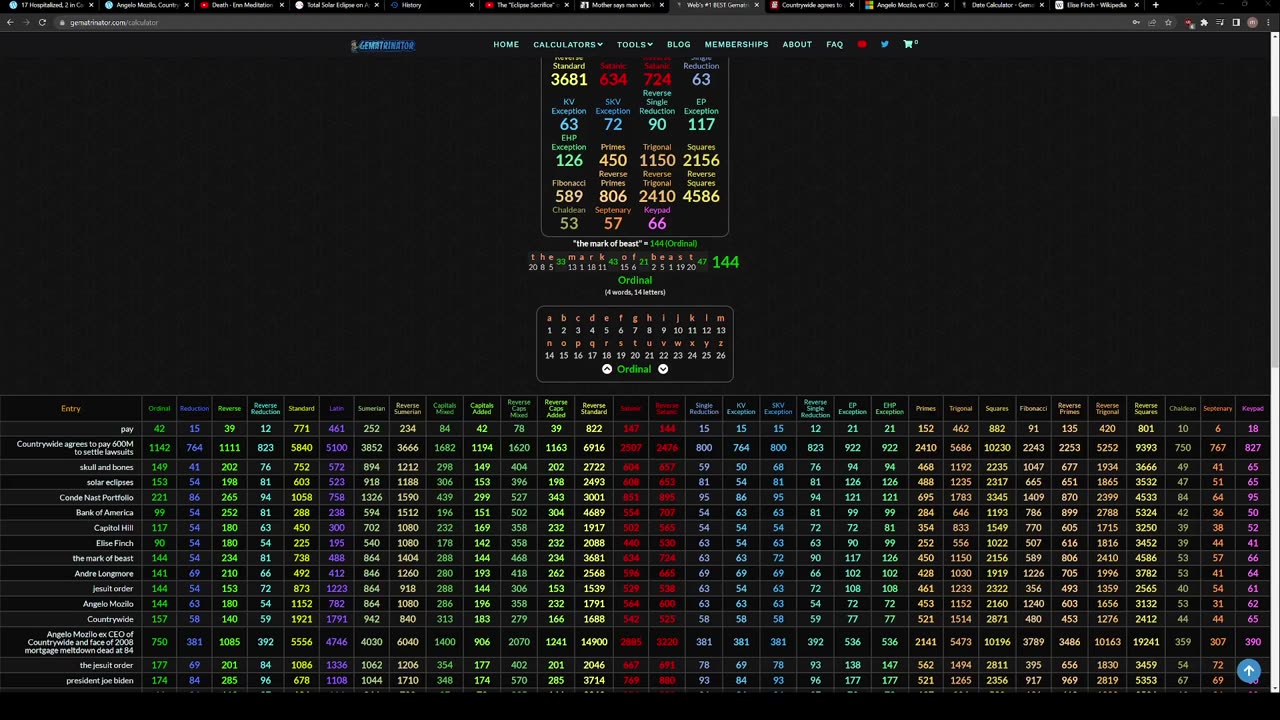1280x720 pixels.
Task: Click the Keypad value 66 tile
Action: [x=657, y=223]
